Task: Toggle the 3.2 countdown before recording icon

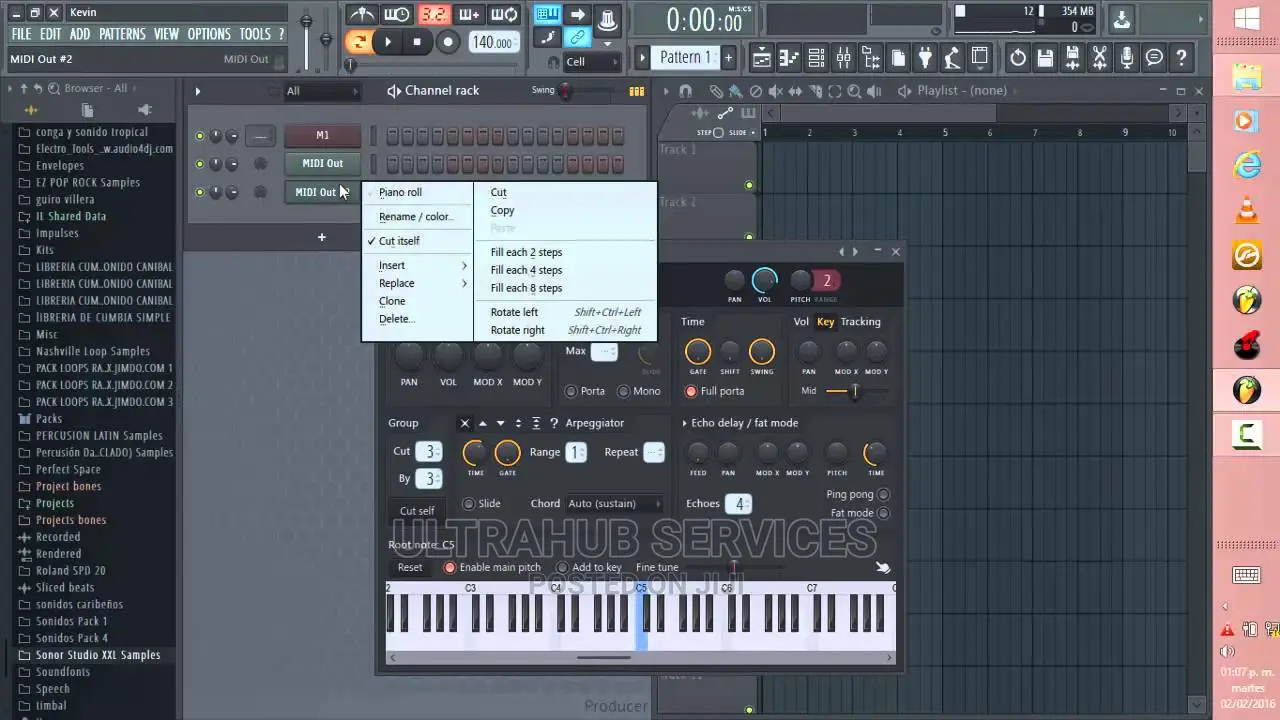Action: coord(433,14)
